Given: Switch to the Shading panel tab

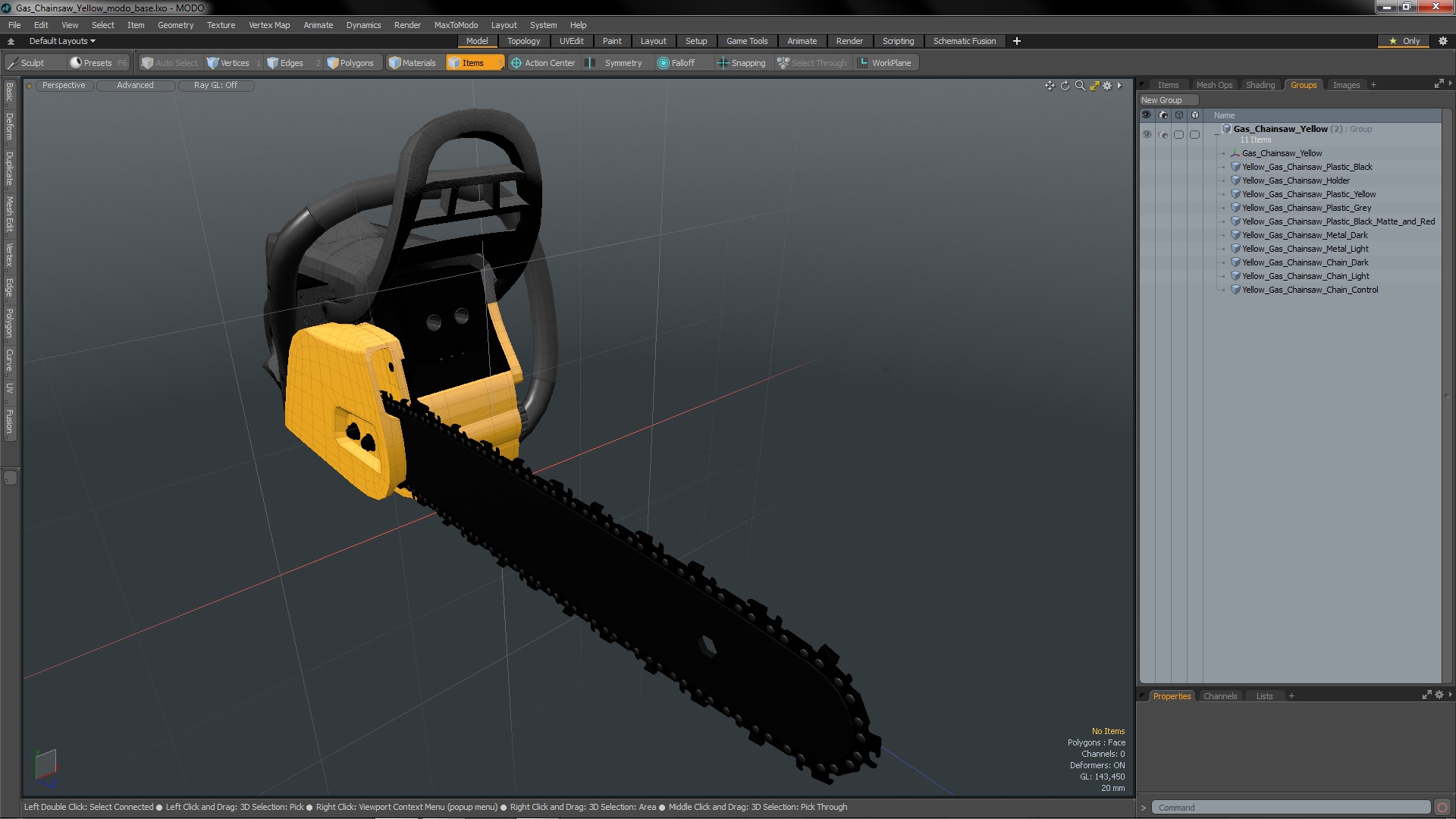Looking at the screenshot, I should click(1260, 85).
